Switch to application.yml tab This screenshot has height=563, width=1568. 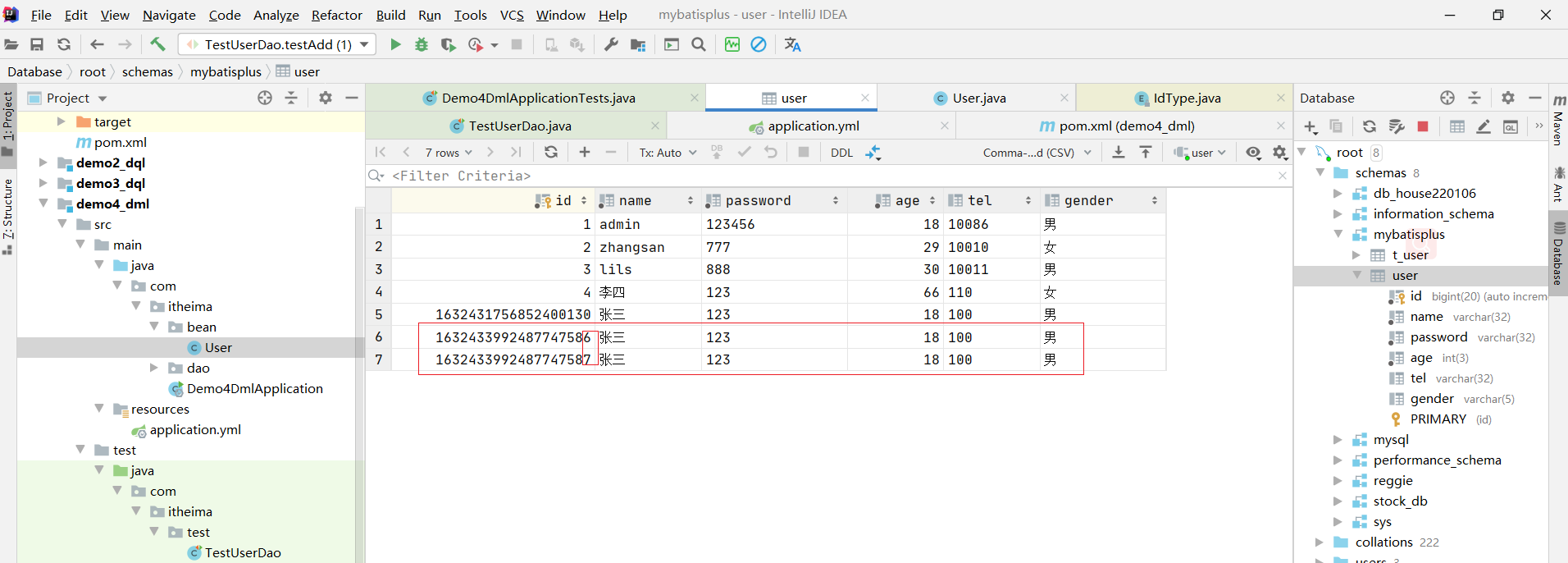[812, 126]
